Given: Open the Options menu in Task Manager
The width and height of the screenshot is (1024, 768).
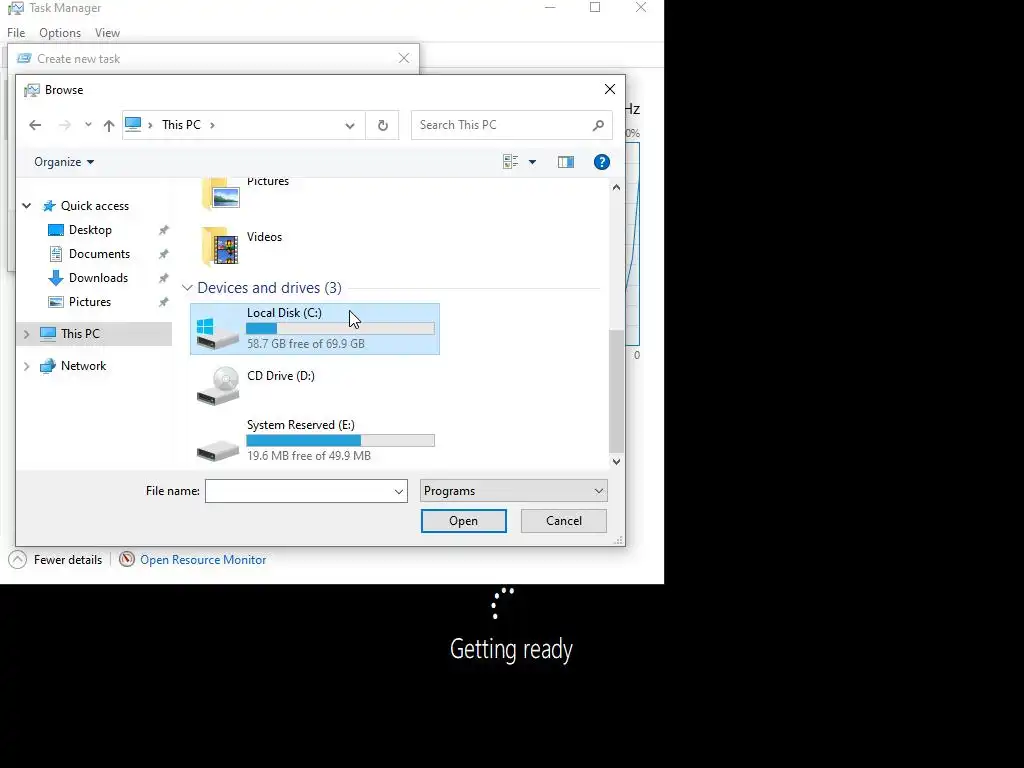Looking at the screenshot, I should pos(60,33).
